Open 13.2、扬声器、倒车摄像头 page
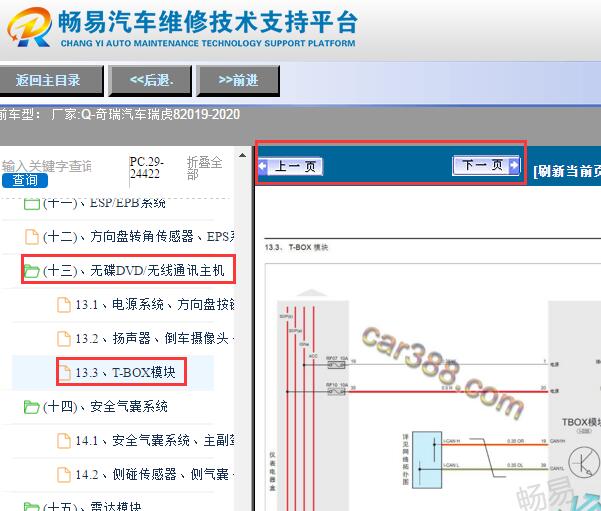This screenshot has height=511, width=601. click(x=155, y=338)
